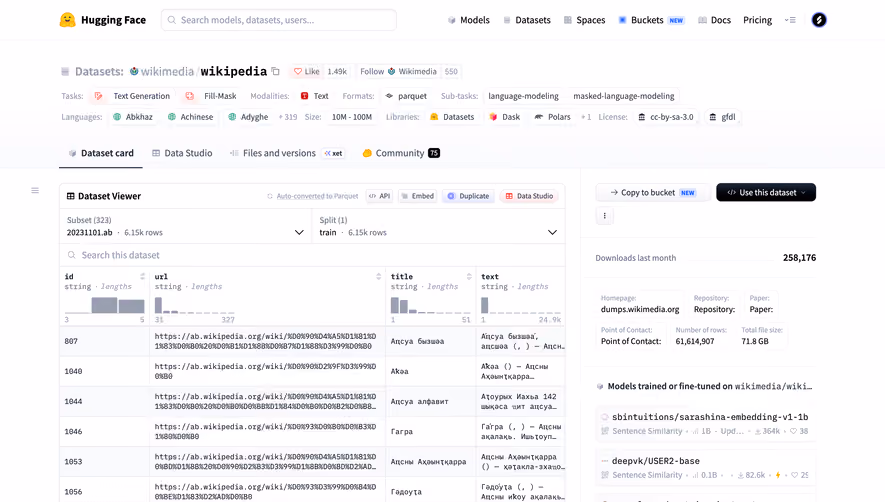Sort by the url column icon
The image size is (885, 502).
tap(378, 276)
